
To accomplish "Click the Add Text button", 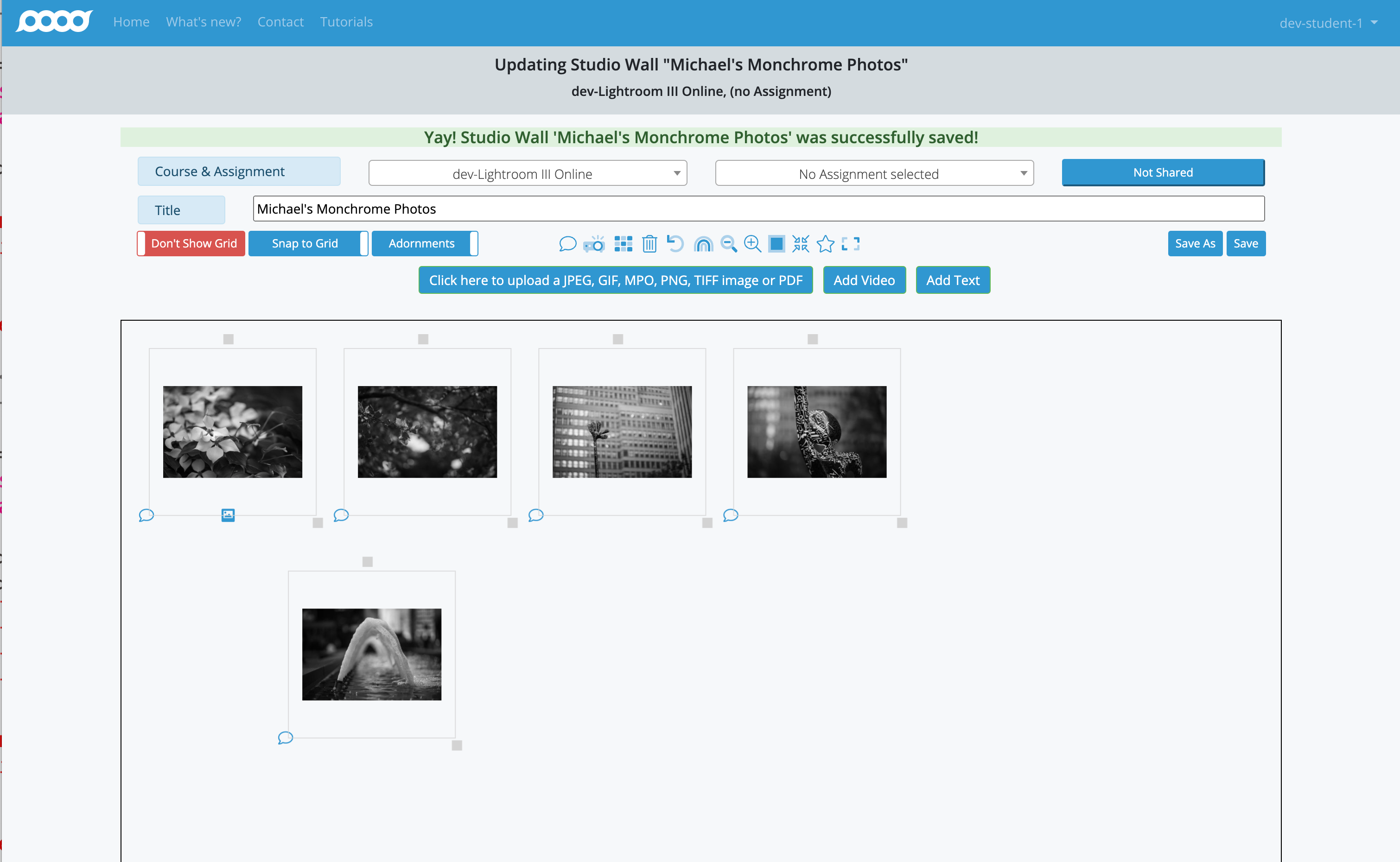I will click(x=953, y=280).
